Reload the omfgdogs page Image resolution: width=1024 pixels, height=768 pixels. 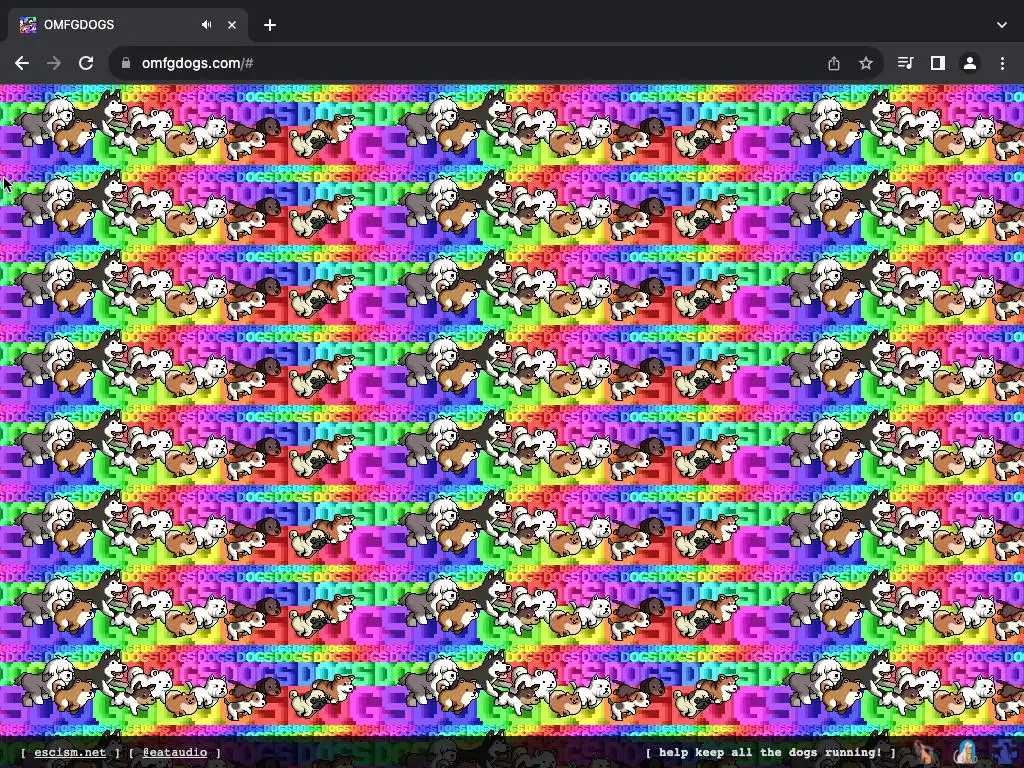point(86,63)
